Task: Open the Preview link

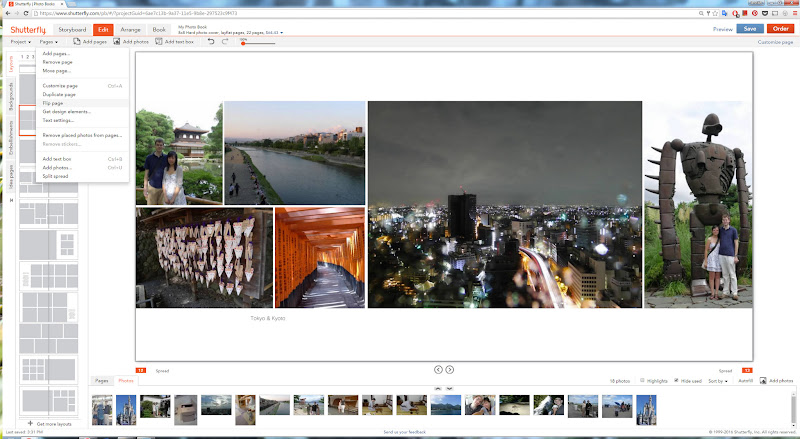Action: pyautogui.click(x=722, y=29)
